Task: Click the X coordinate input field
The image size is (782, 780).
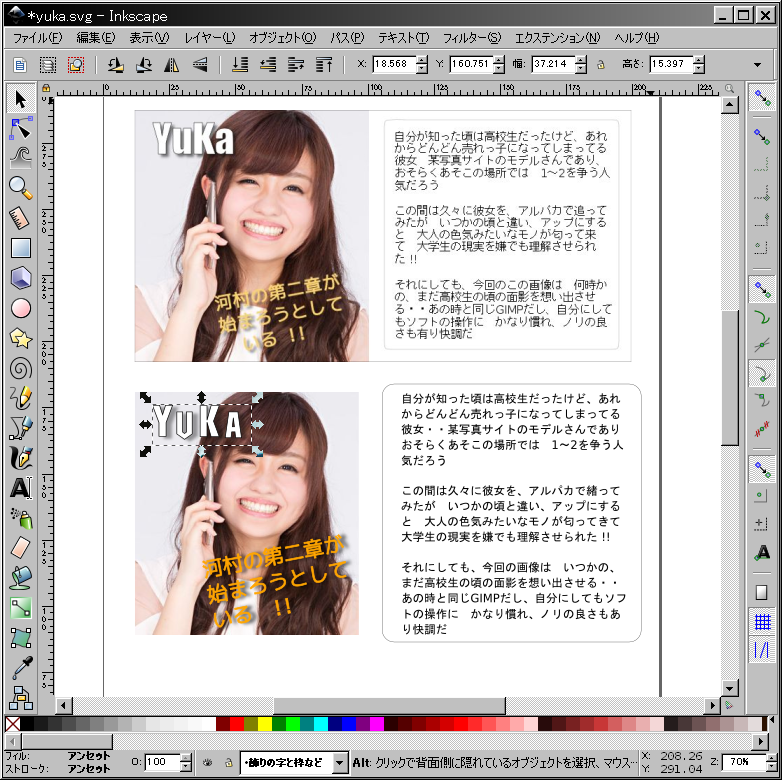Action: (394, 64)
